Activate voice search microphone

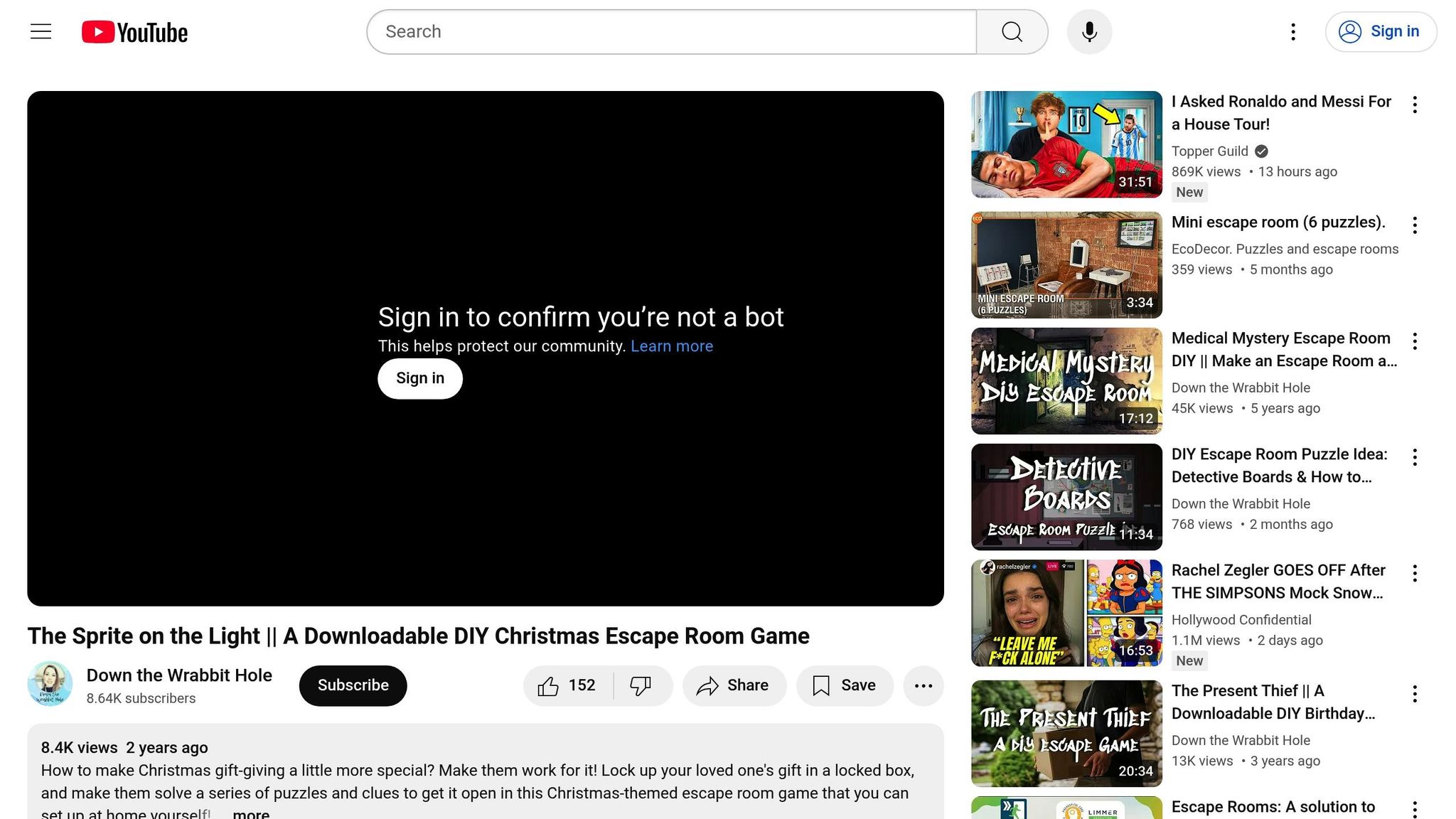[x=1088, y=32]
